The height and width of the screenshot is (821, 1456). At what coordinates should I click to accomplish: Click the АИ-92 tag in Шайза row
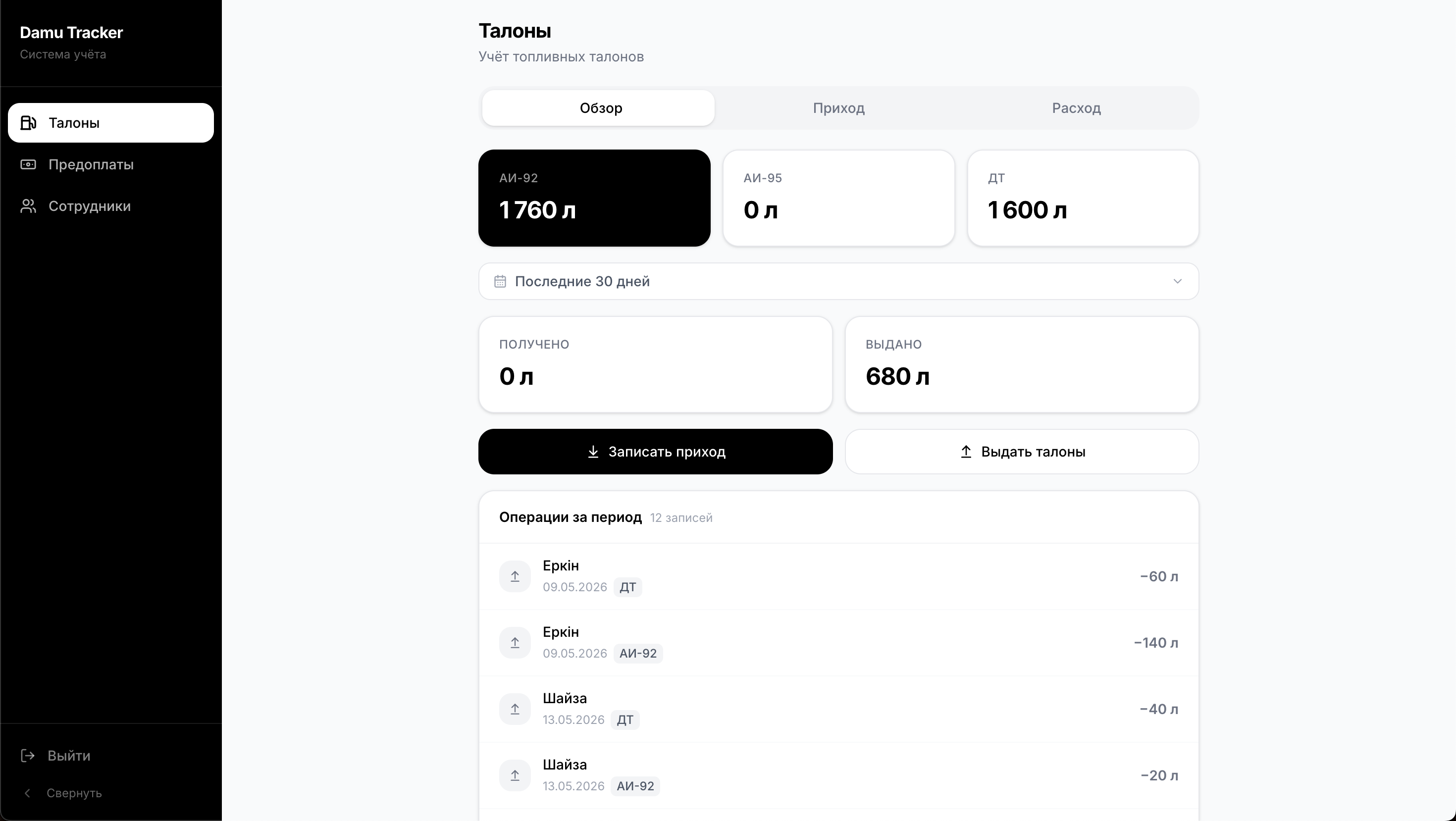click(635, 786)
